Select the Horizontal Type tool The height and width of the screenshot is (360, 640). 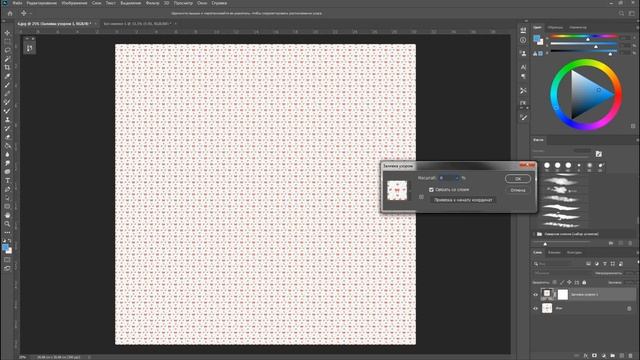(x=7, y=180)
